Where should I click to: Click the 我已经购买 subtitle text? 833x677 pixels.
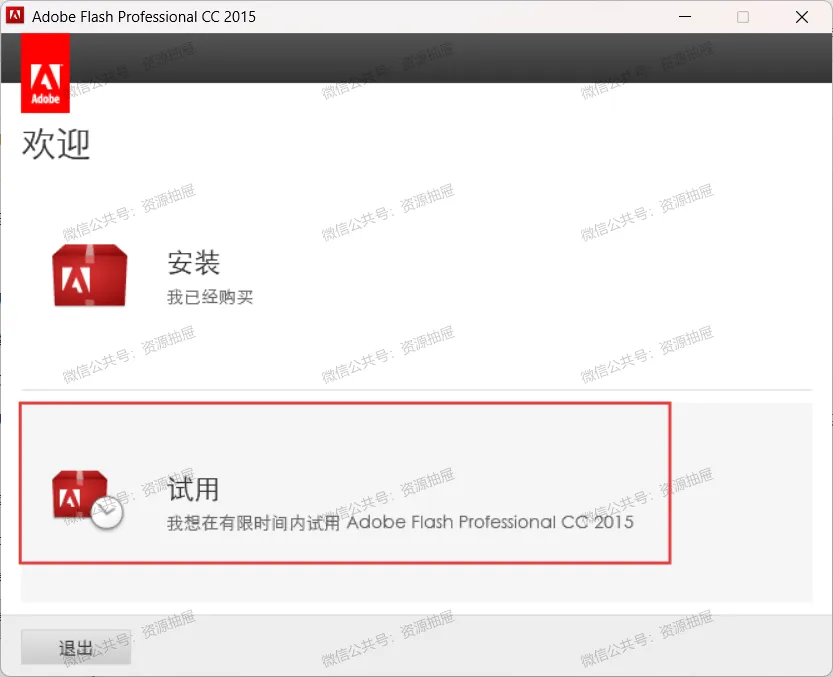pos(210,297)
